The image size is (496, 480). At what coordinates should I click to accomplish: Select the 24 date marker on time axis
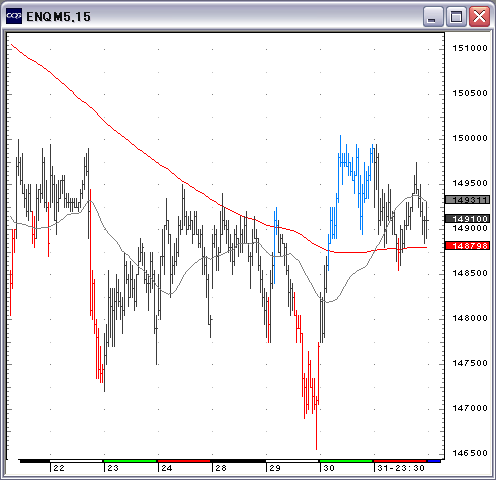tap(167, 468)
